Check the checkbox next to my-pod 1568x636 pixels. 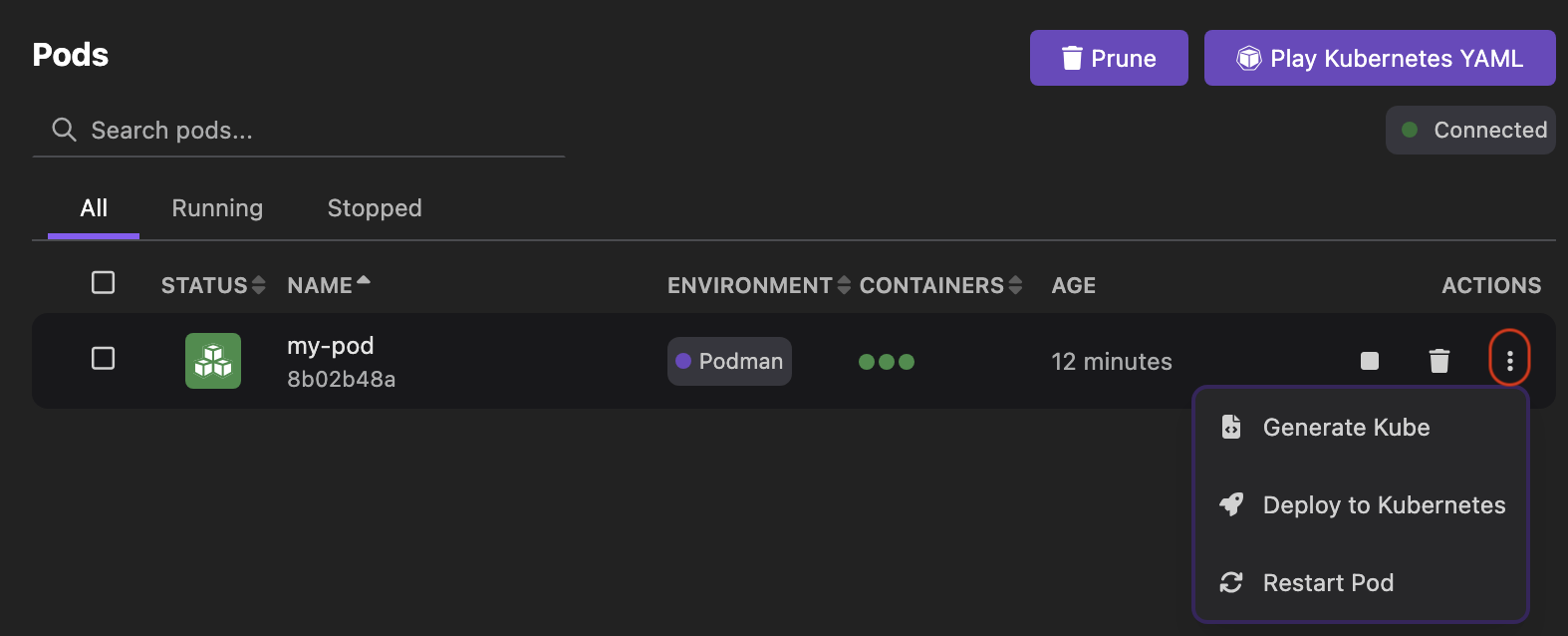103,359
